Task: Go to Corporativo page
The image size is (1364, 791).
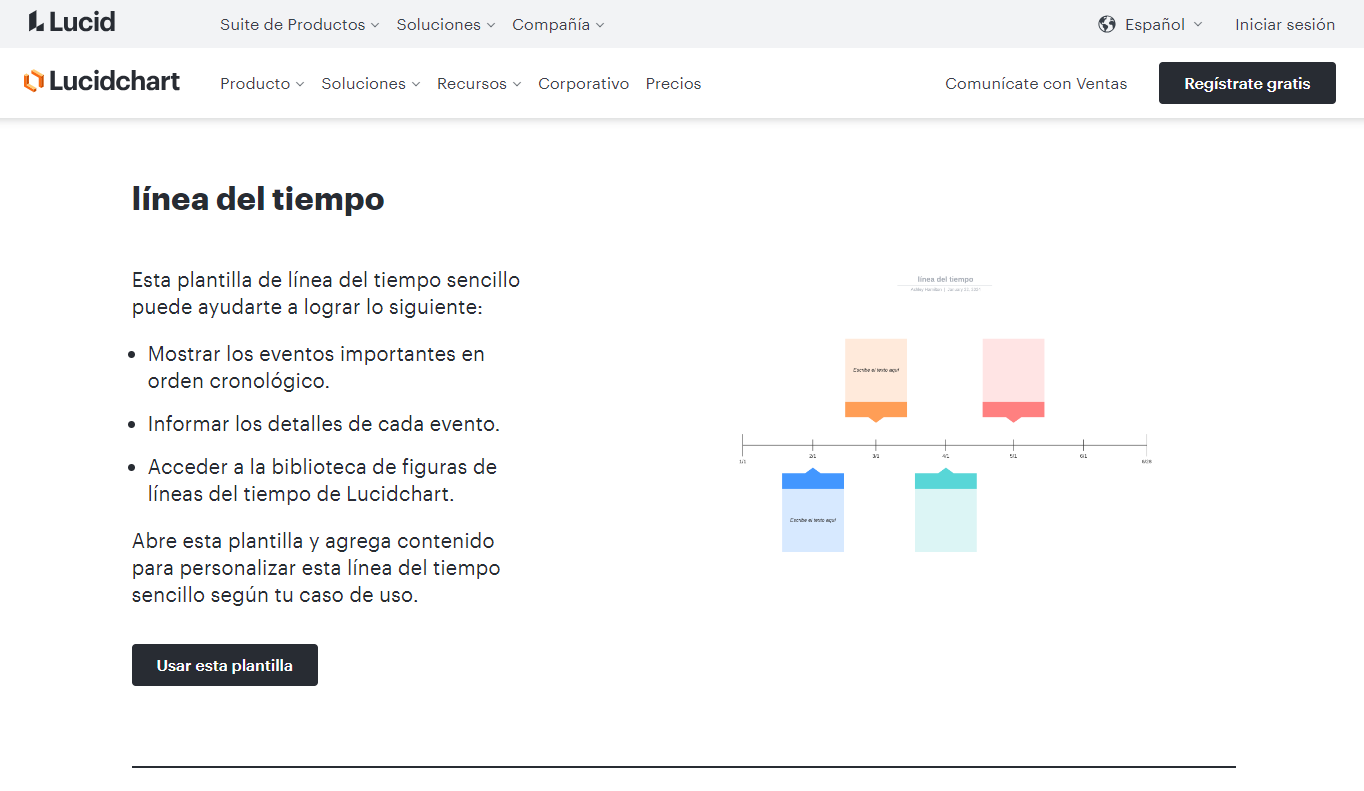Action: (584, 84)
